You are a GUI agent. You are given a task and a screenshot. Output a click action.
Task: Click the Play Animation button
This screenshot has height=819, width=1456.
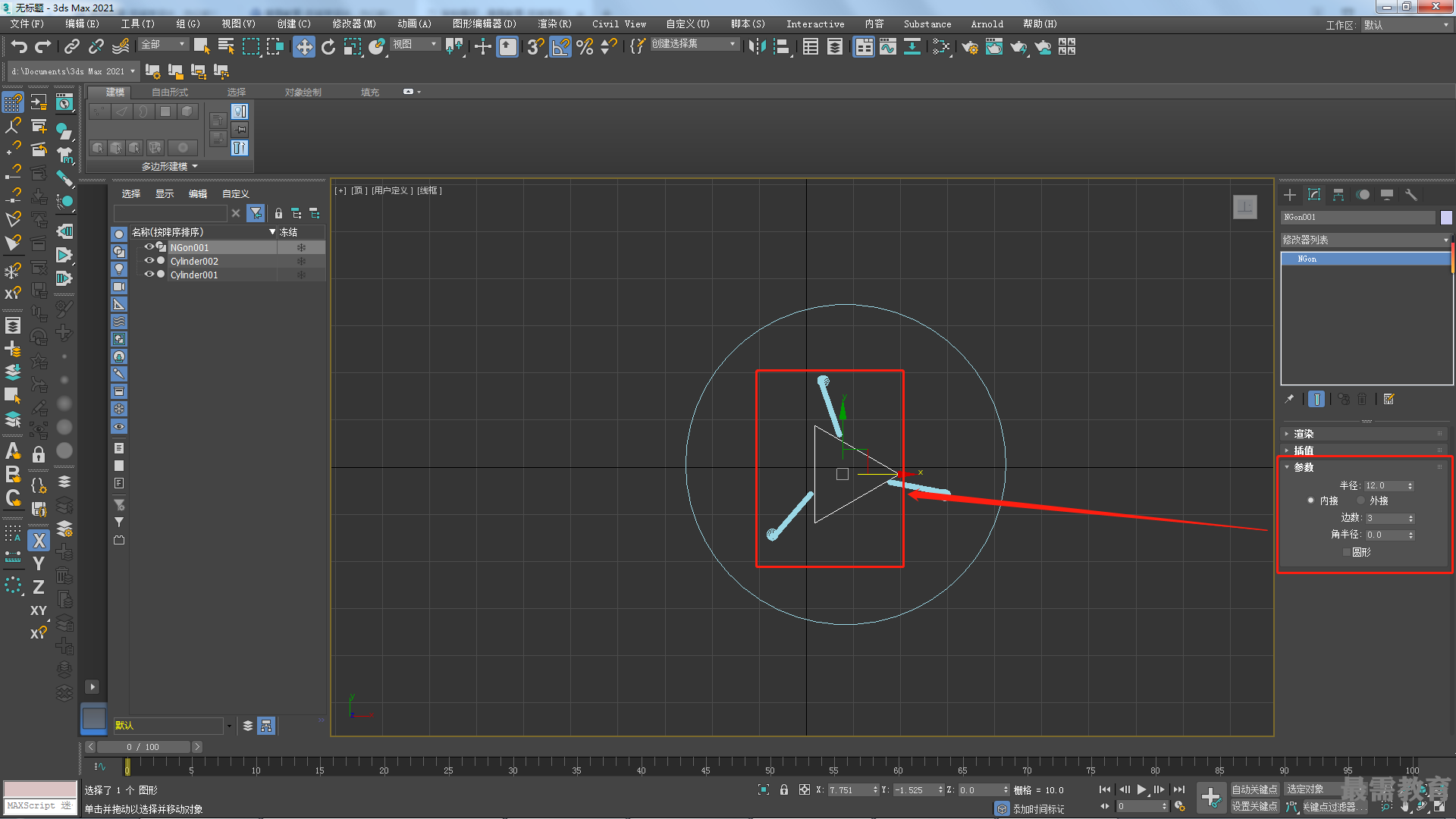[x=1142, y=789]
